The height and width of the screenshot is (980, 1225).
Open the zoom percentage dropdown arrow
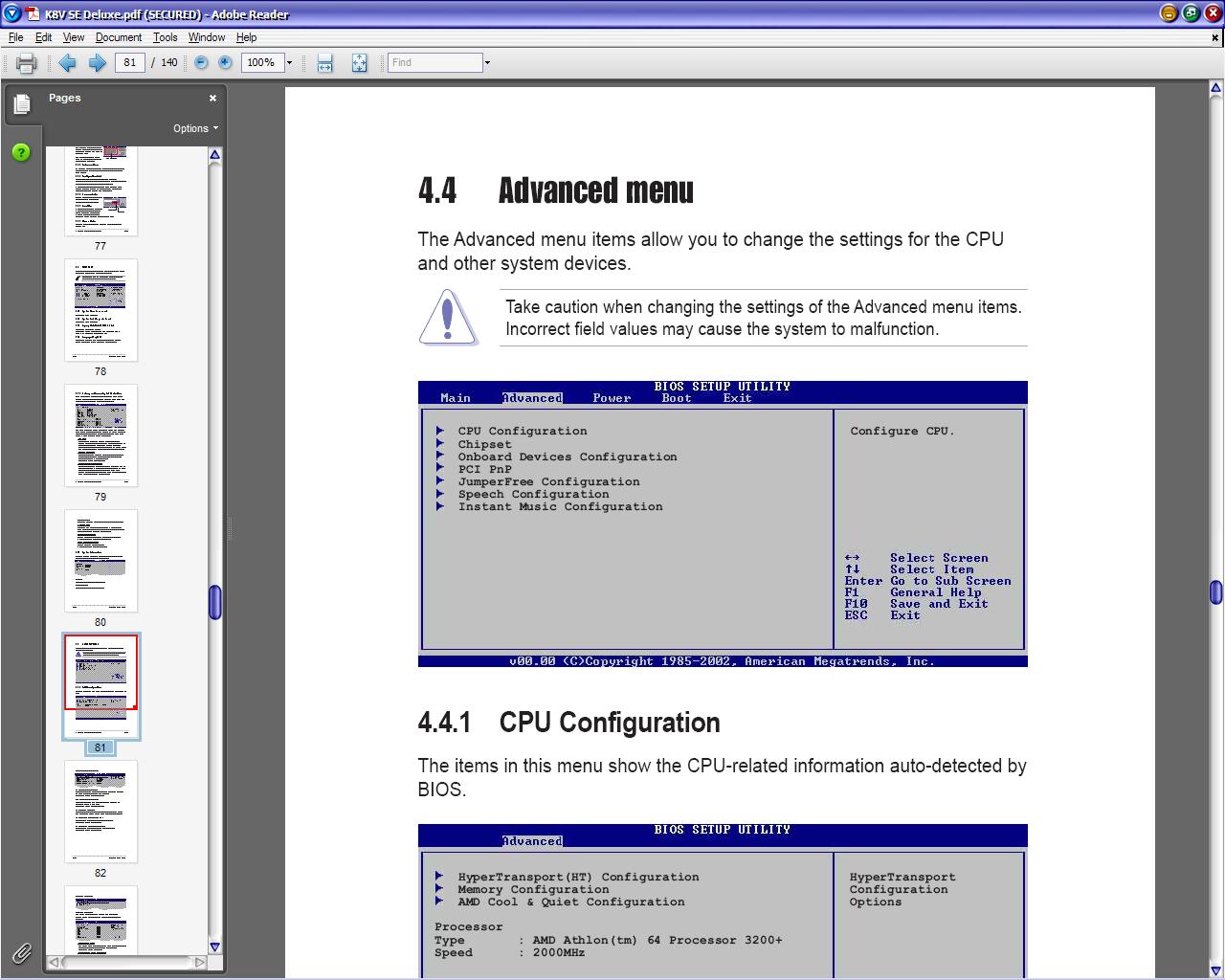(289, 63)
